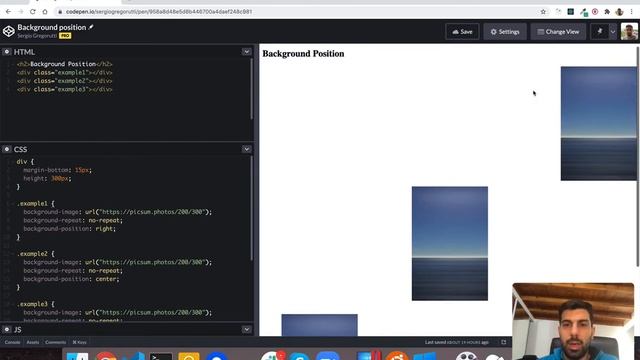
Task: Open the Comments panel
Action: [x=56, y=342]
